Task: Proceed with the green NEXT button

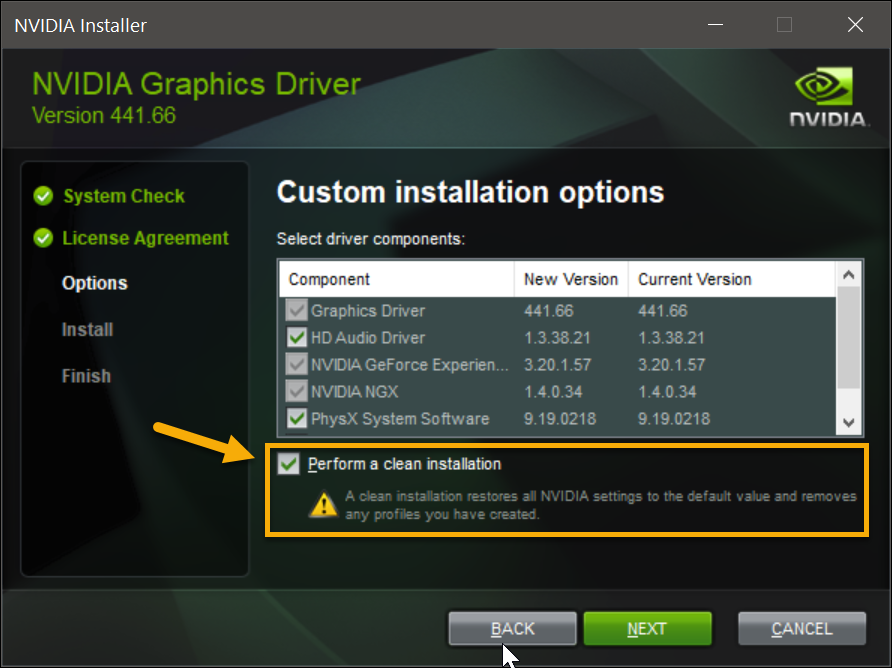Action: point(647,629)
